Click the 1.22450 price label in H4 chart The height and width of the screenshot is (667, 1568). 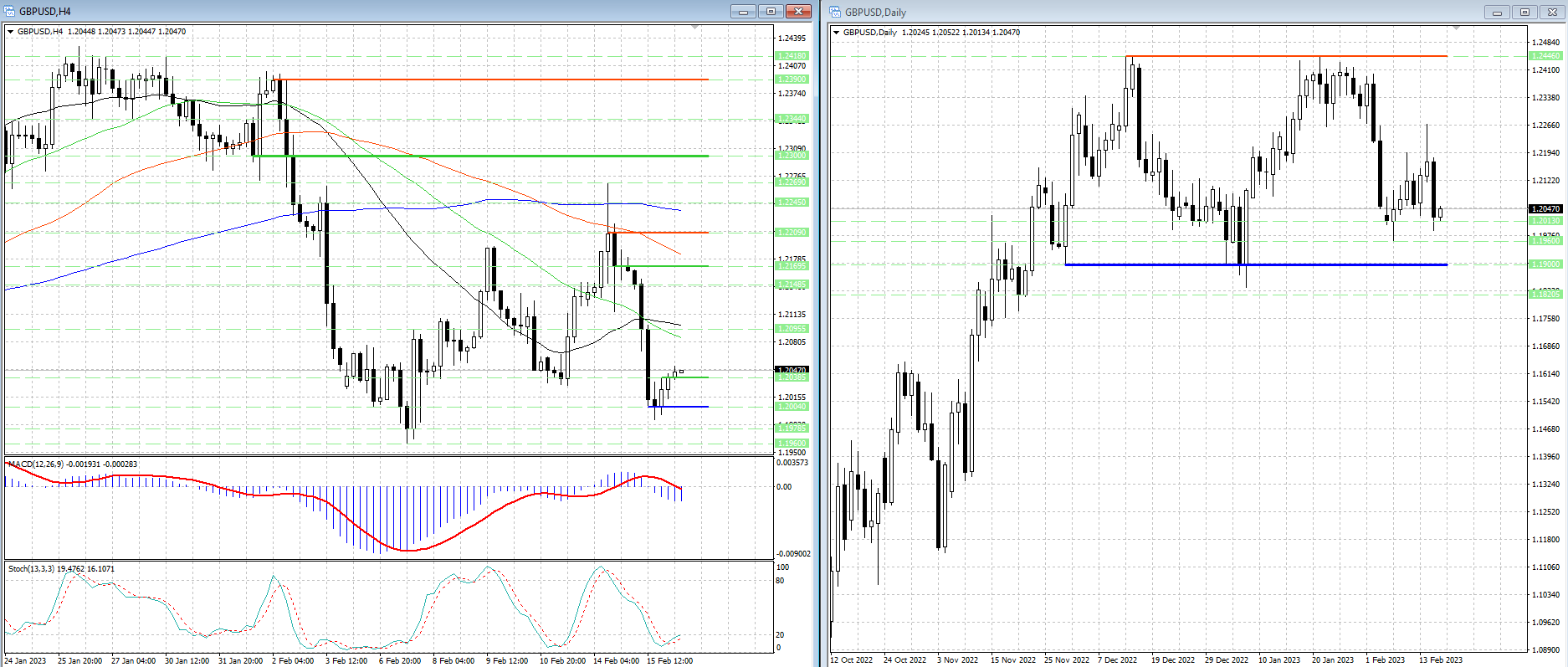pyautogui.click(x=792, y=203)
